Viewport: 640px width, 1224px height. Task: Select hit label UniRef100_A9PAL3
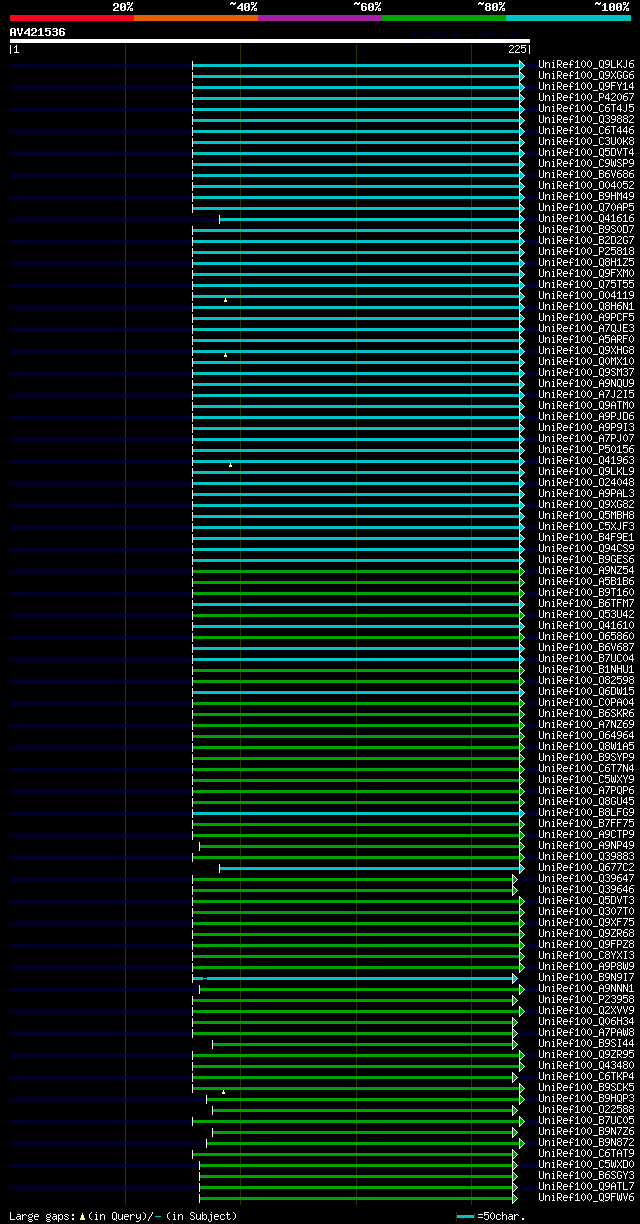coord(586,493)
